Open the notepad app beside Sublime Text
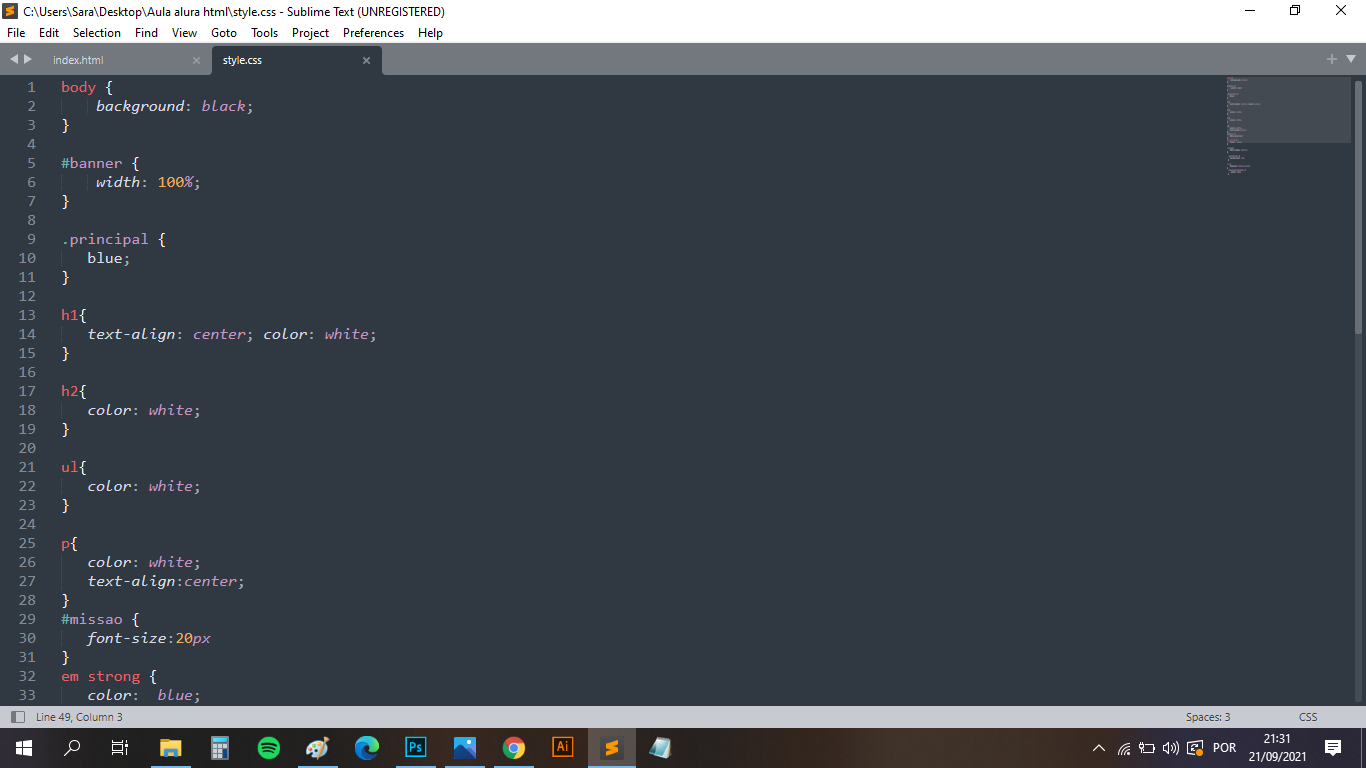This screenshot has height=768, width=1366. [660, 748]
